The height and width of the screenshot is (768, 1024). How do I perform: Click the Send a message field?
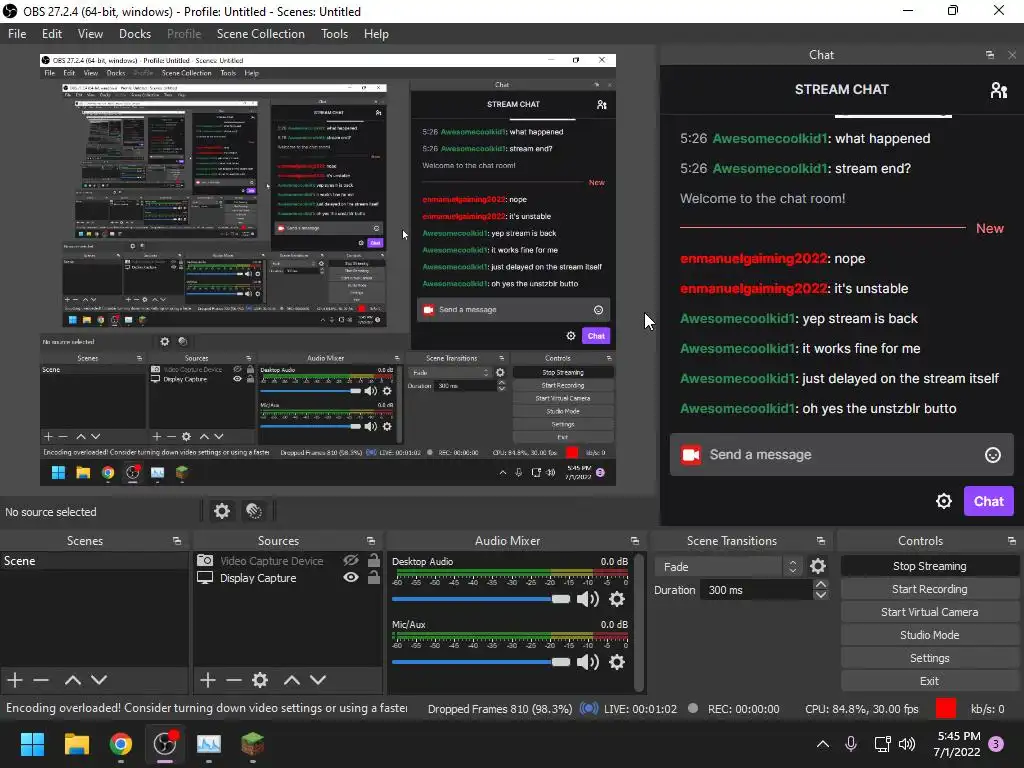coord(841,455)
